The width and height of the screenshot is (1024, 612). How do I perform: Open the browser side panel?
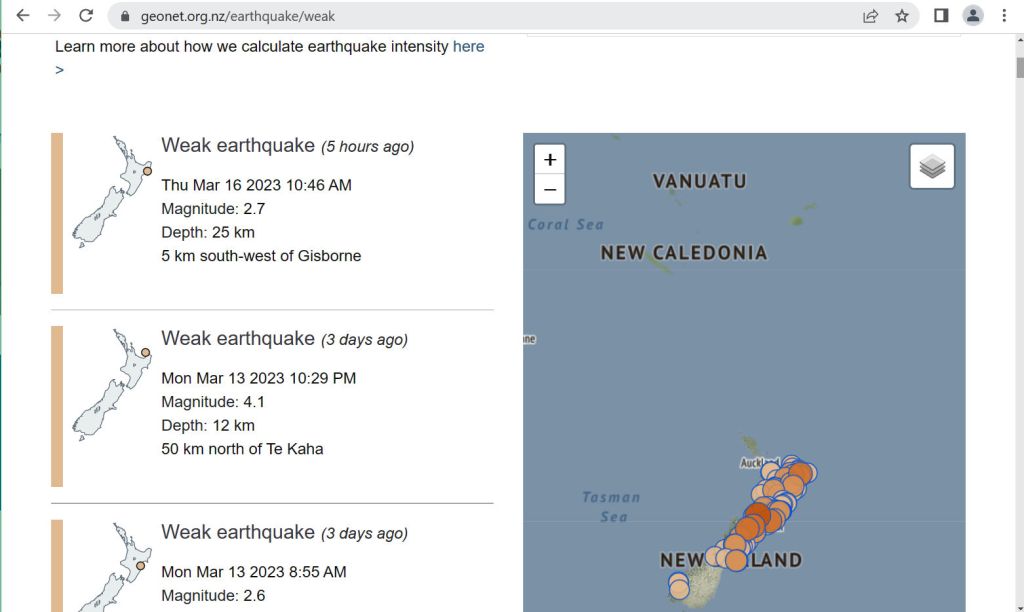941,16
